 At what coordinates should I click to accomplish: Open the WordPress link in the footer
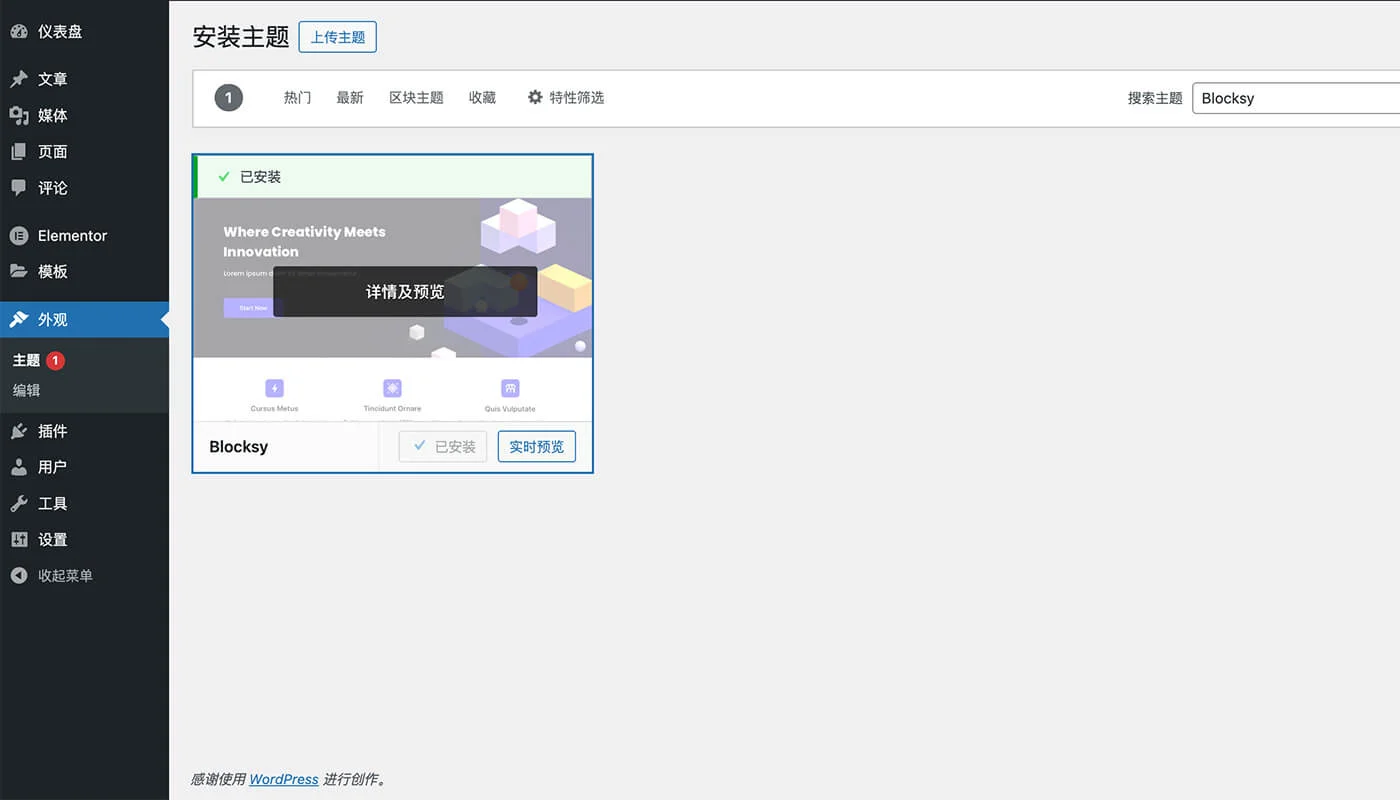point(283,779)
